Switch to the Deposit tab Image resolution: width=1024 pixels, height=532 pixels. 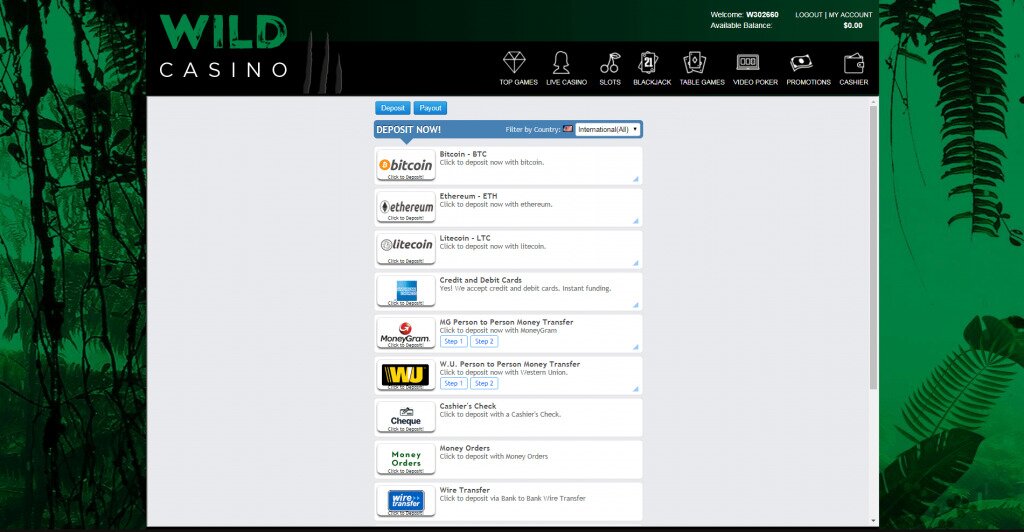pos(392,108)
